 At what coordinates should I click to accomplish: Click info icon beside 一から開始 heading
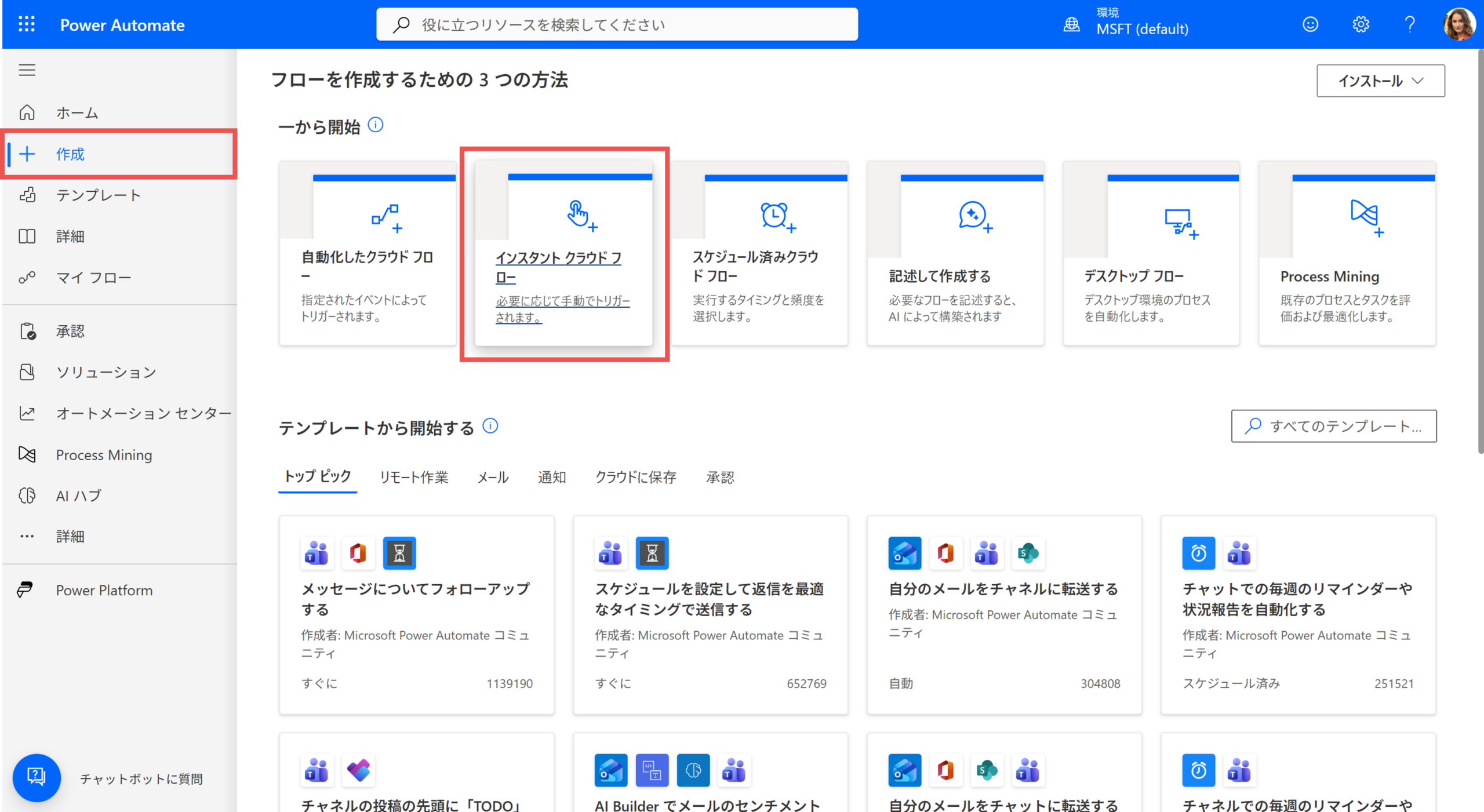(x=376, y=125)
